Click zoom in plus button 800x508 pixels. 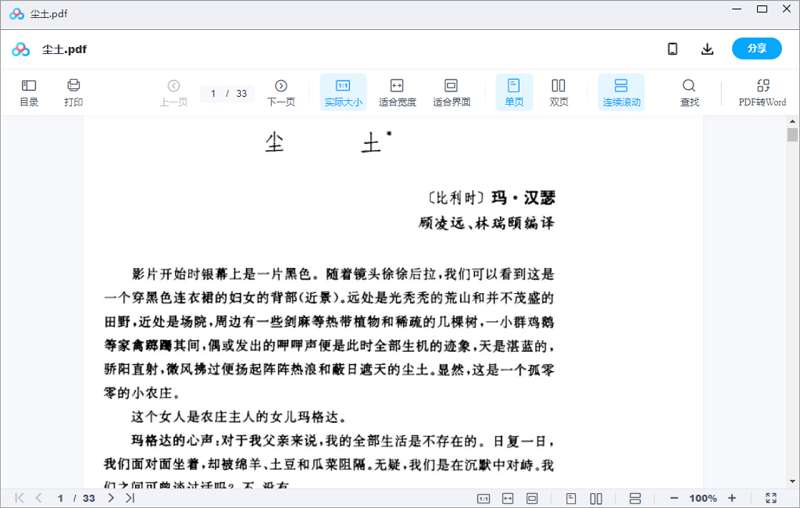(732, 498)
